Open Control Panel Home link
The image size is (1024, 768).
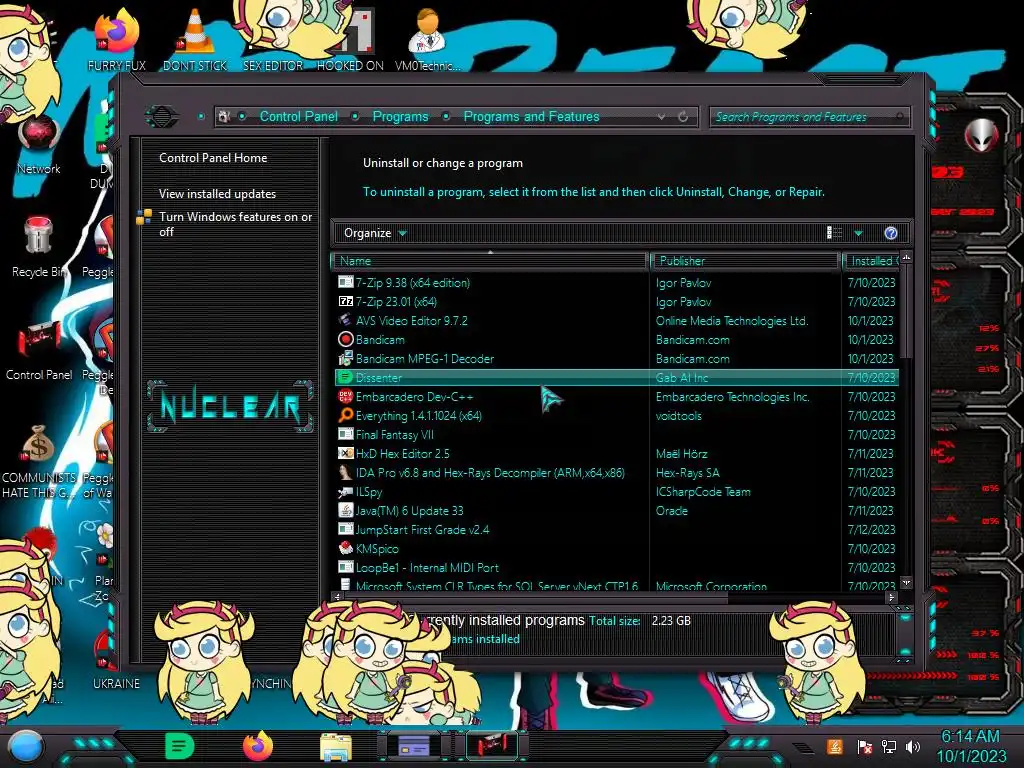(x=213, y=157)
